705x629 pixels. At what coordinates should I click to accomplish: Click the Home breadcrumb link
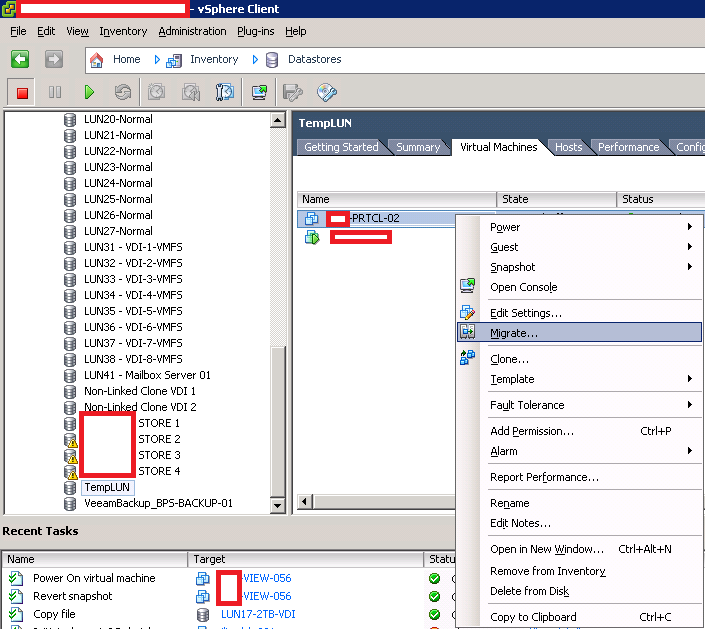point(126,59)
